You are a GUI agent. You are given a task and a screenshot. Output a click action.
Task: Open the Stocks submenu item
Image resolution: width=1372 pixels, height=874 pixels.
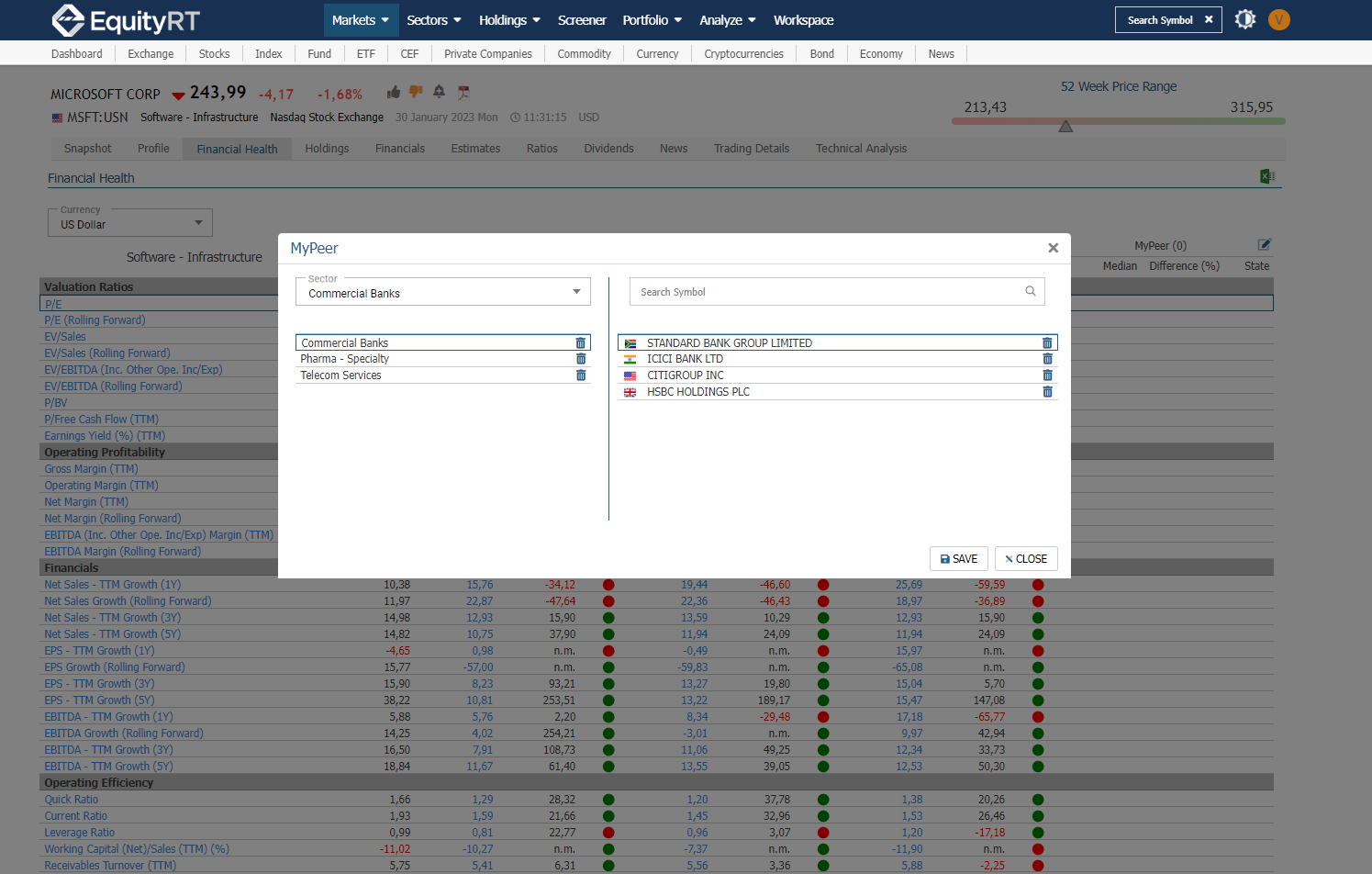214,53
